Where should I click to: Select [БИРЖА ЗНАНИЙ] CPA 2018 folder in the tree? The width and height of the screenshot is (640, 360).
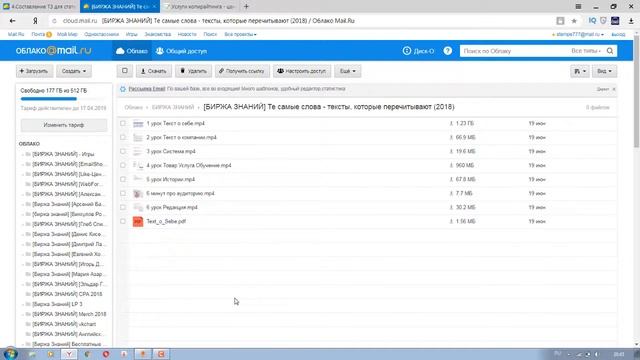[x=67, y=294]
